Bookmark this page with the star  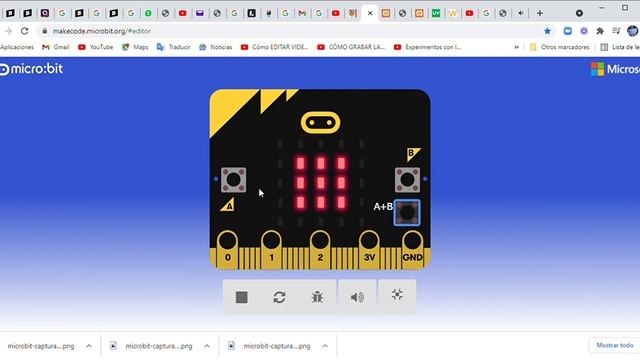coord(547,31)
